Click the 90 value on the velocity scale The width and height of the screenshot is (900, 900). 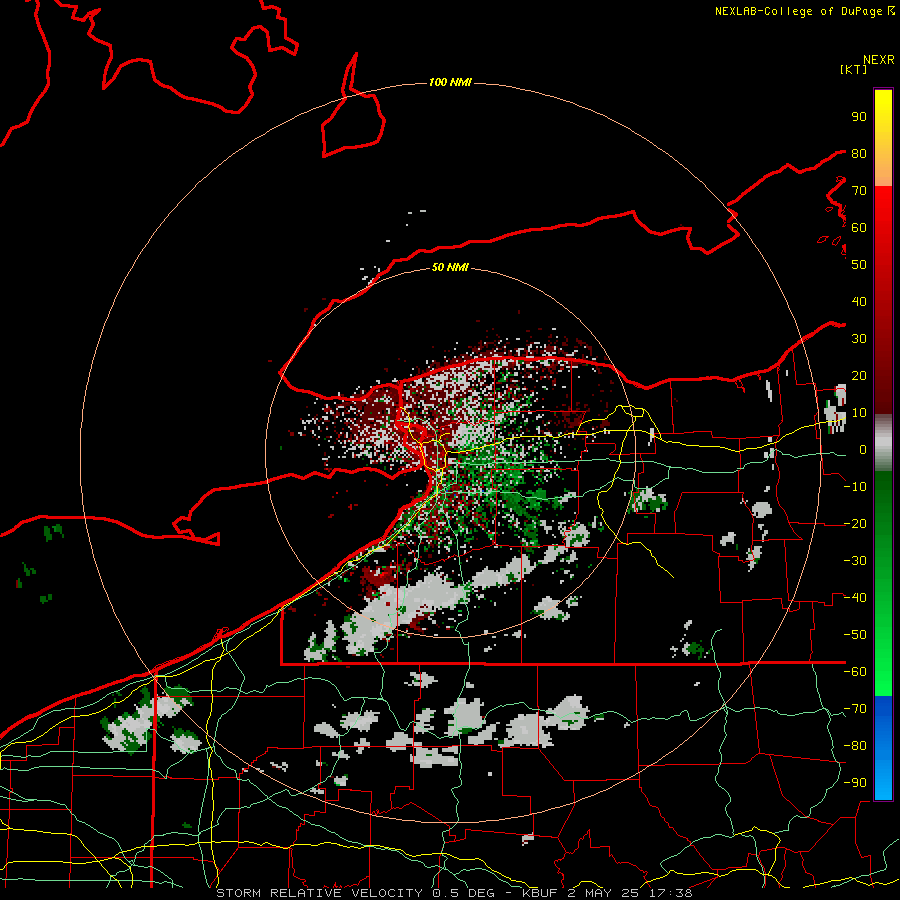click(859, 117)
